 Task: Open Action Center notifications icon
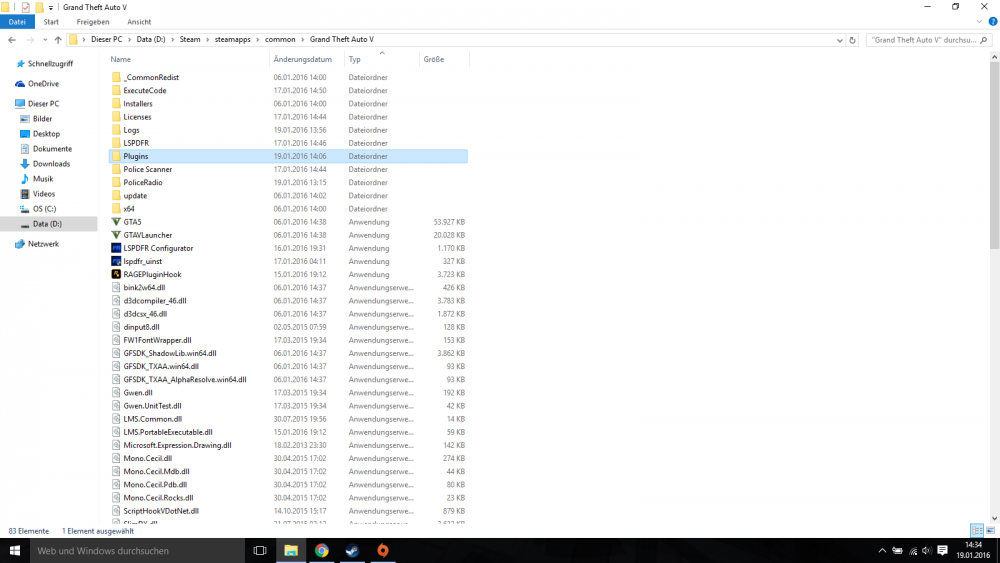(x=942, y=550)
